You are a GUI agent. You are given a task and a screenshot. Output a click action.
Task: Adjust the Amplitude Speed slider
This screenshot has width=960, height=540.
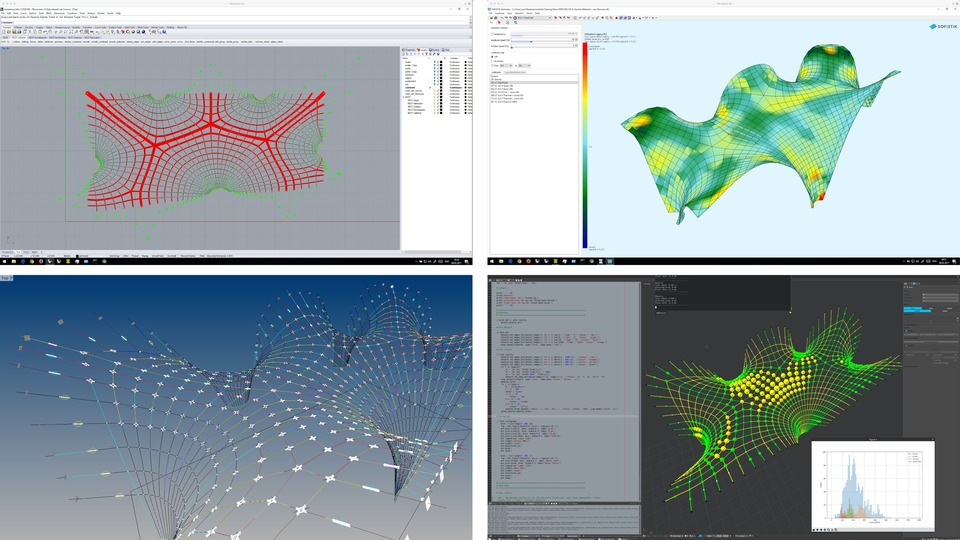[542, 42]
